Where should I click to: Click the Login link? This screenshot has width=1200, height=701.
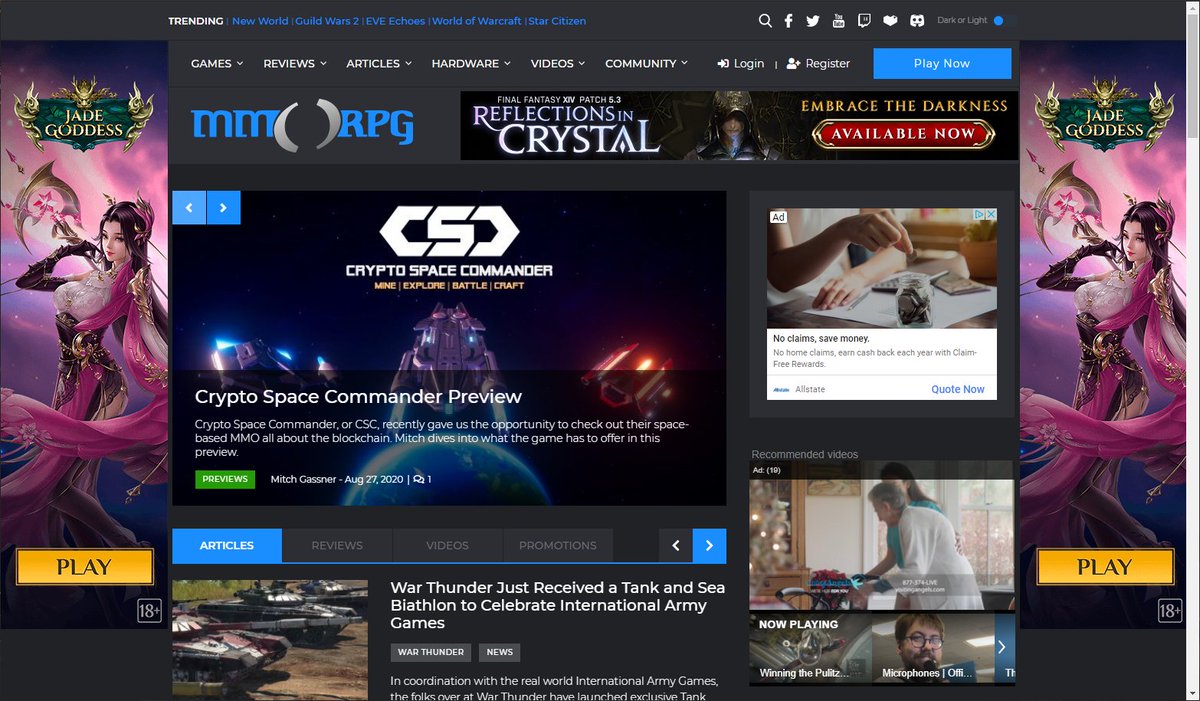click(741, 63)
